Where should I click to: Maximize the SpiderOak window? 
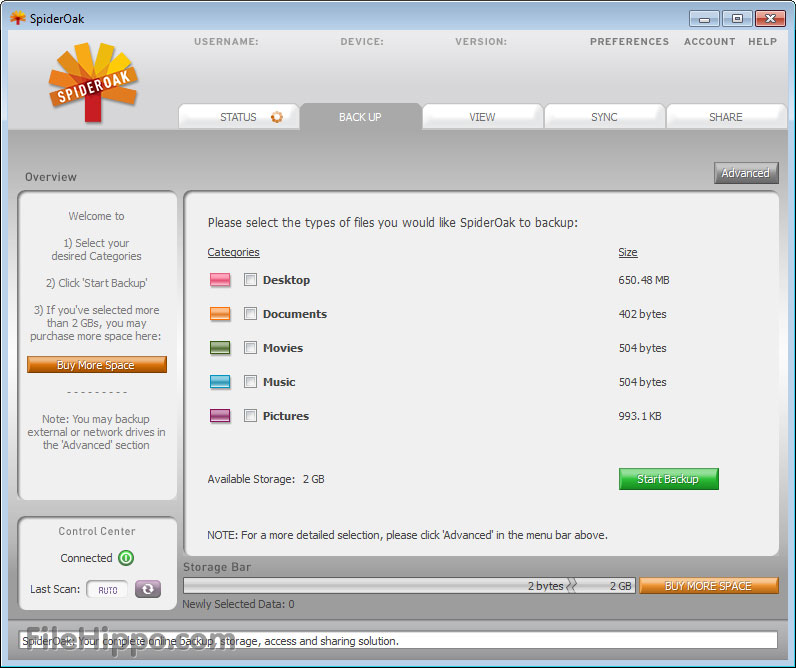click(x=737, y=19)
